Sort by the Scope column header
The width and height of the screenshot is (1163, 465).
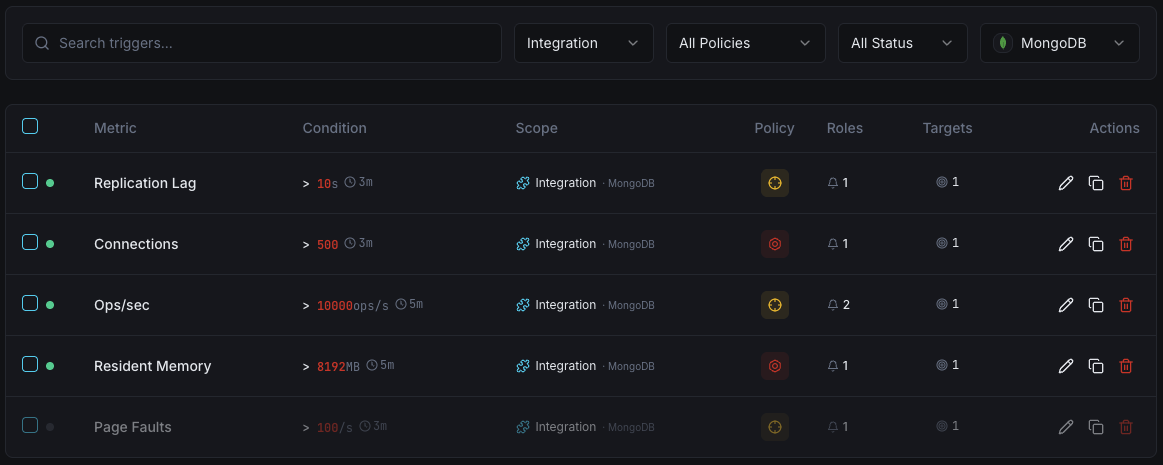536,128
